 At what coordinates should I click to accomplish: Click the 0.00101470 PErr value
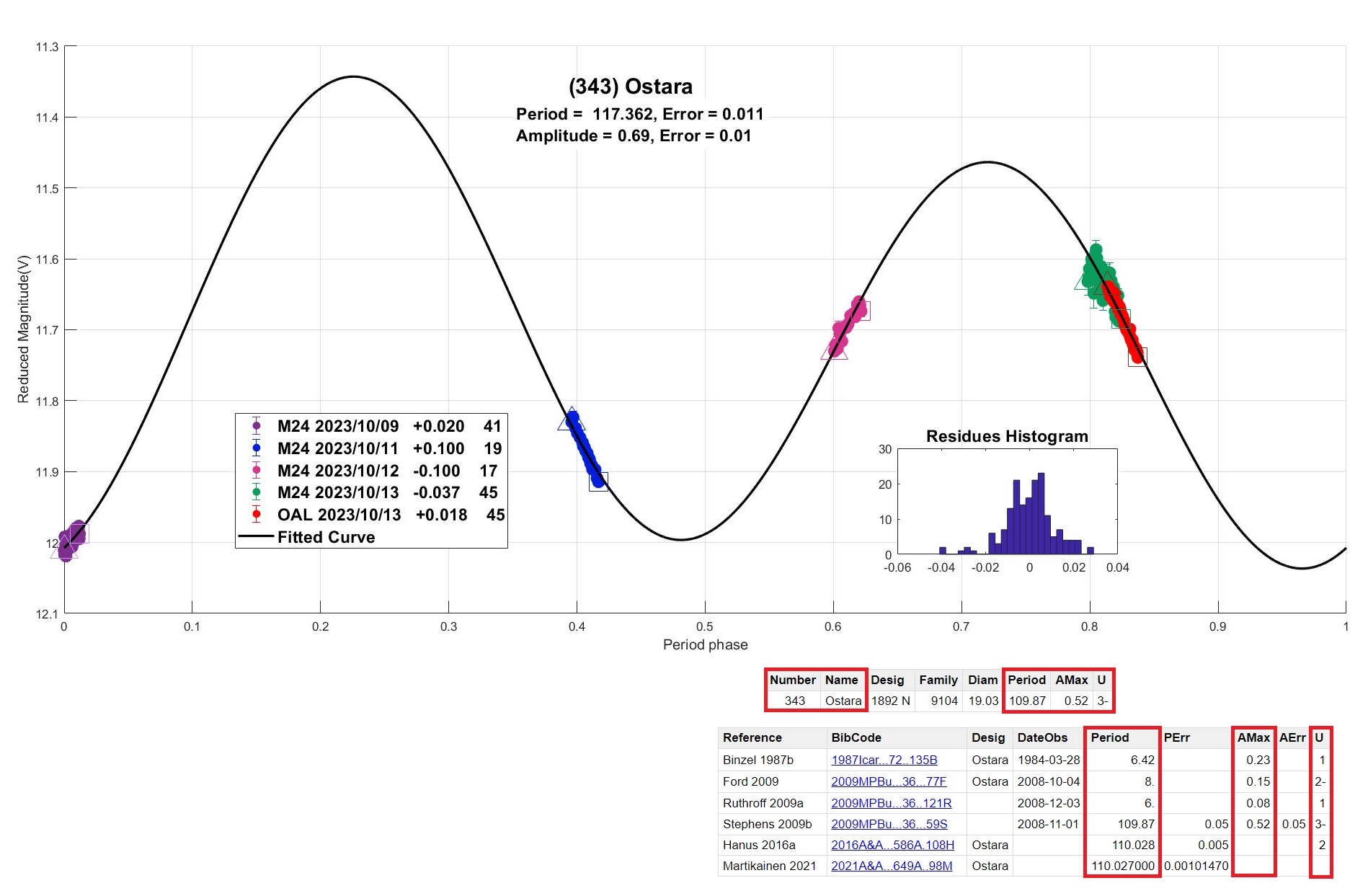click(1196, 866)
